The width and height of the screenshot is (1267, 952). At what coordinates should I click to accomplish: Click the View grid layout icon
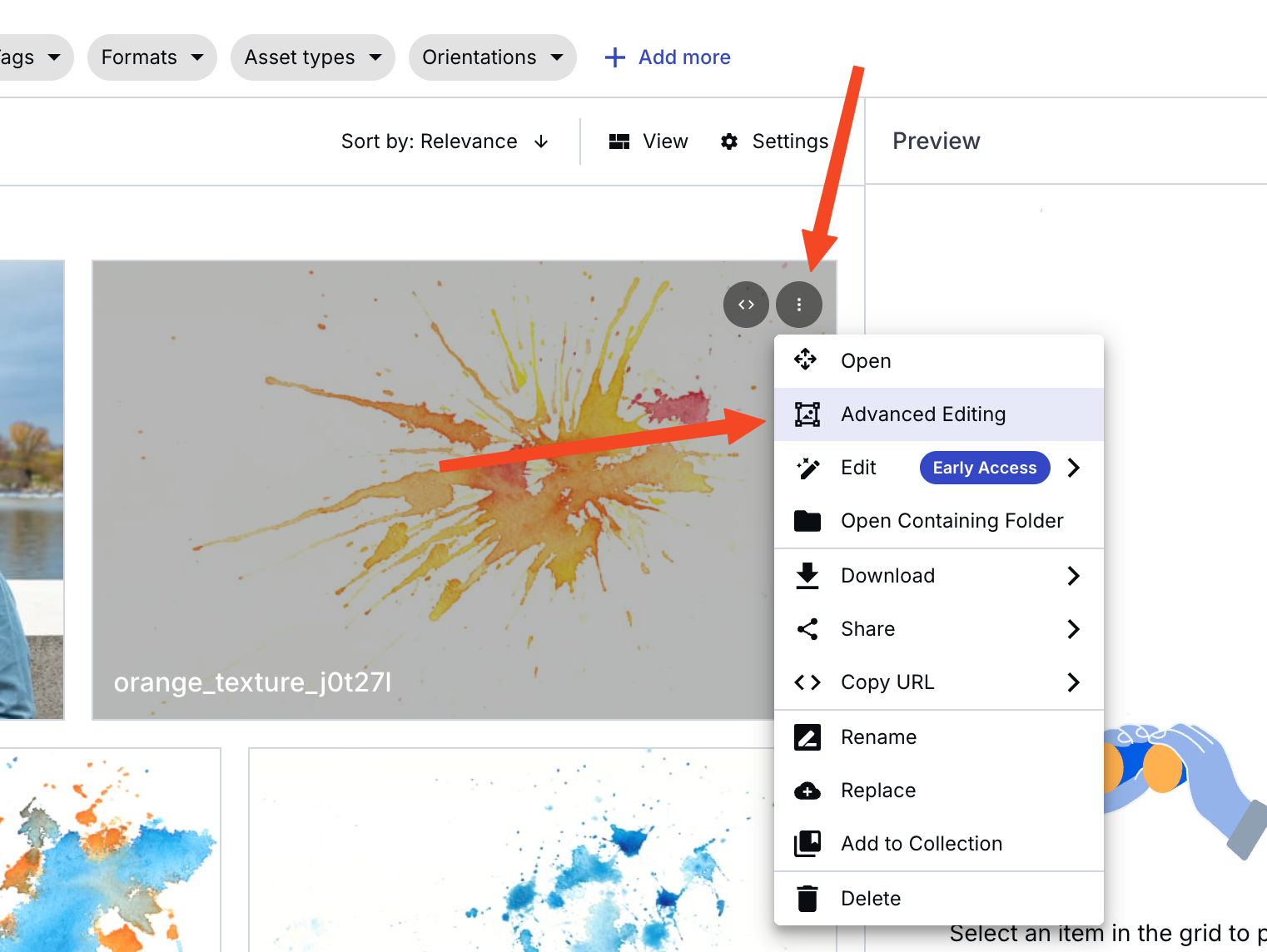point(619,141)
